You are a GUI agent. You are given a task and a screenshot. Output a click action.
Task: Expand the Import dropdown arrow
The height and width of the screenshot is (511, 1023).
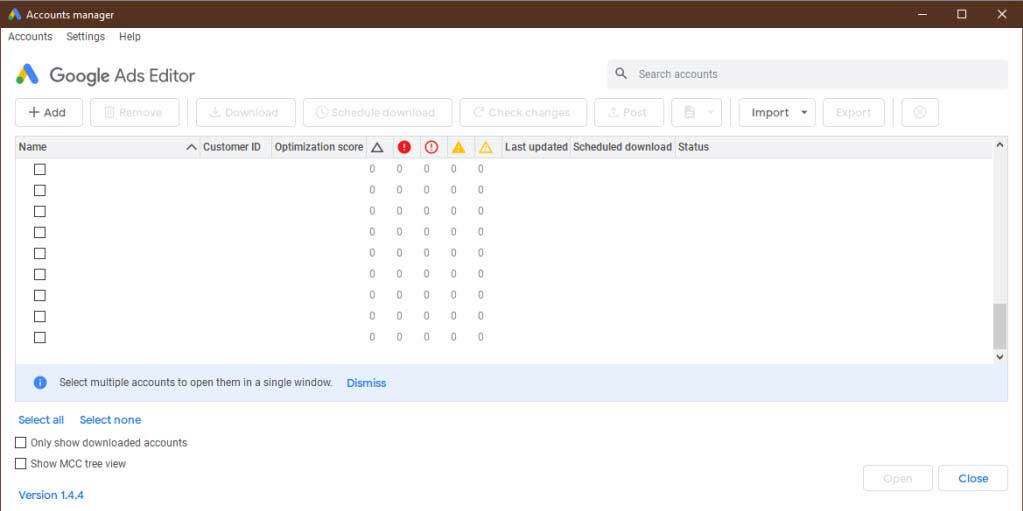[x=804, y=112]
